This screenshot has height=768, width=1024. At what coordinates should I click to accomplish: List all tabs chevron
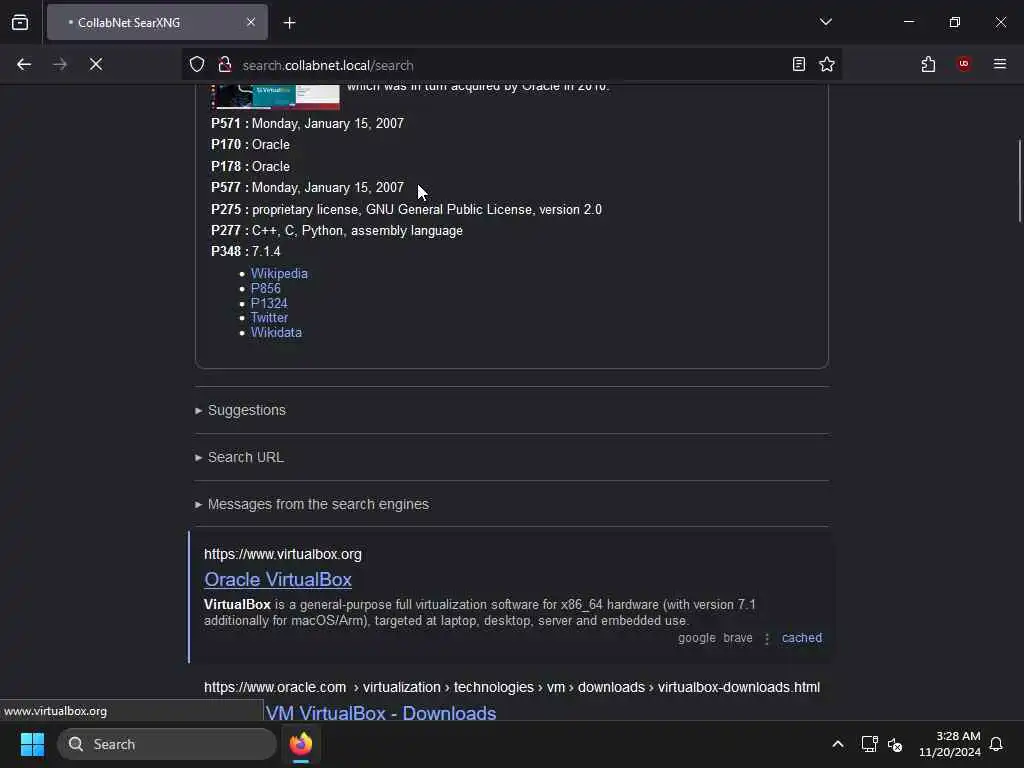coord(825,22)
